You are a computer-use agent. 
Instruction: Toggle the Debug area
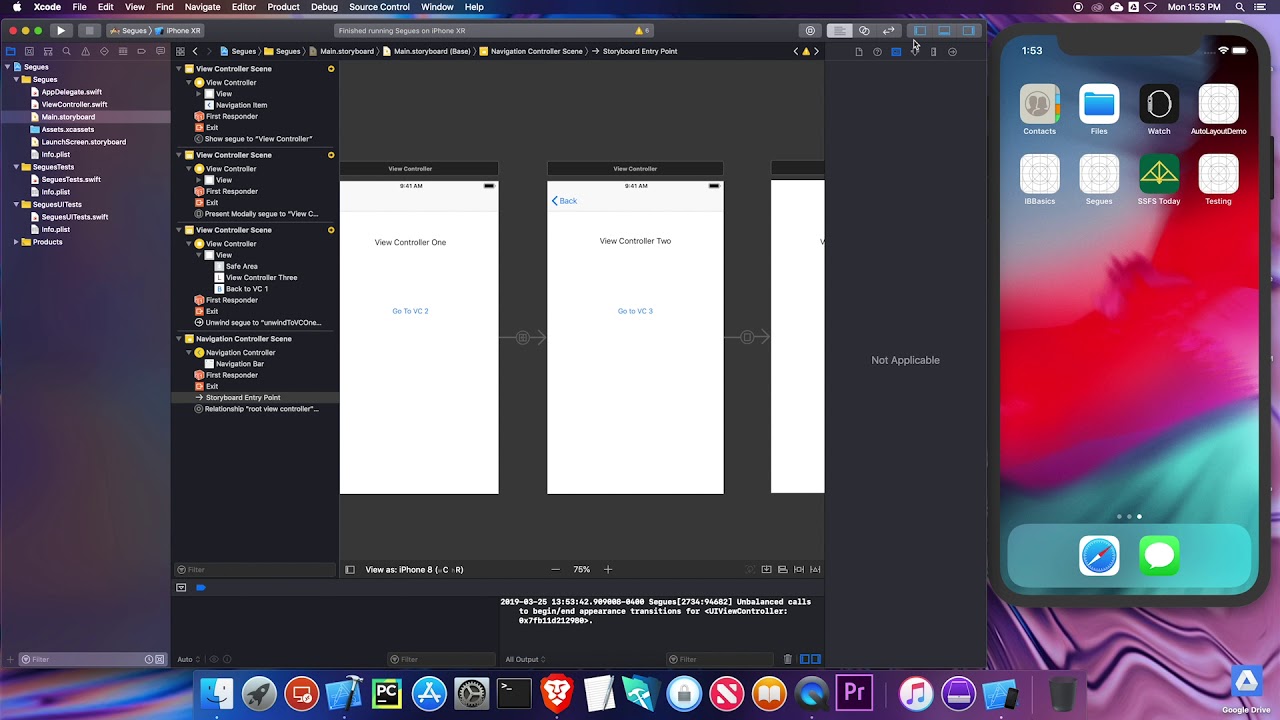click(943, 31)
